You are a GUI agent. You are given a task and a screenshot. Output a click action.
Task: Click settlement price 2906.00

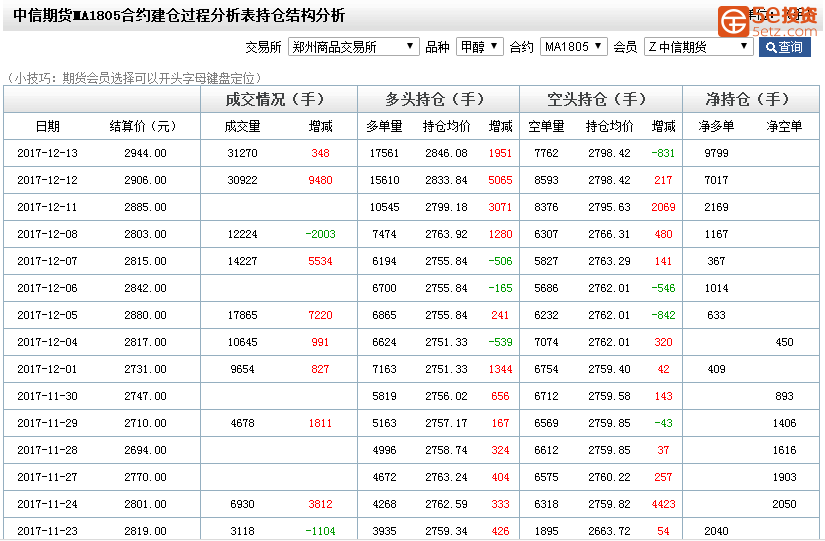coord(145,180)
